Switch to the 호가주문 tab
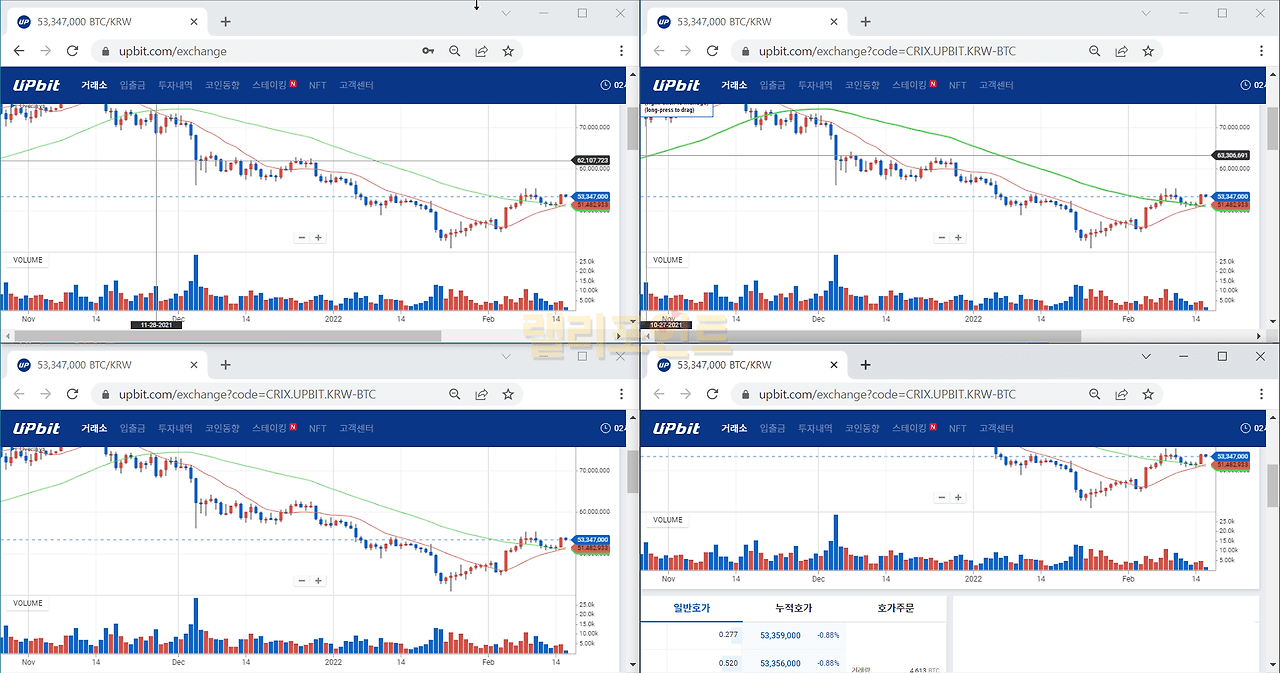1280x673 pixels. click(895, 608)
